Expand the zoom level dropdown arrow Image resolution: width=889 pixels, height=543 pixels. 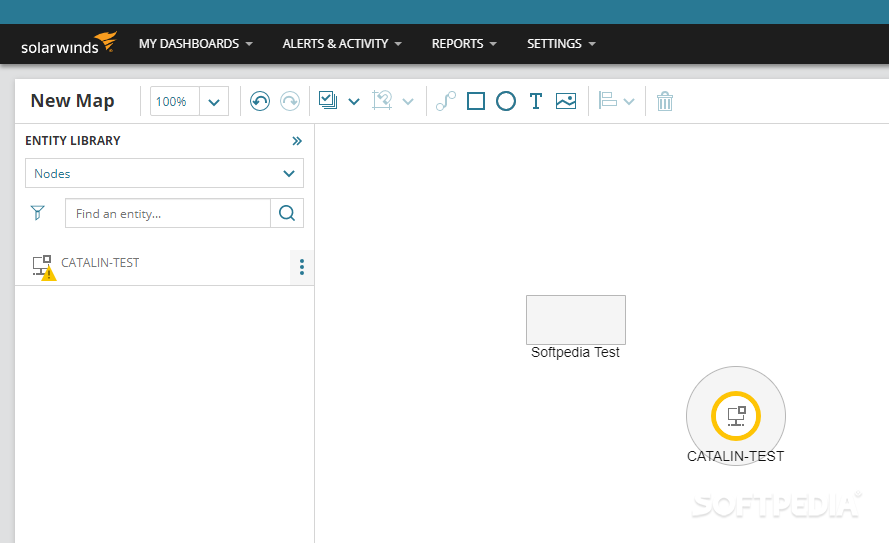(x=214, y=101)
